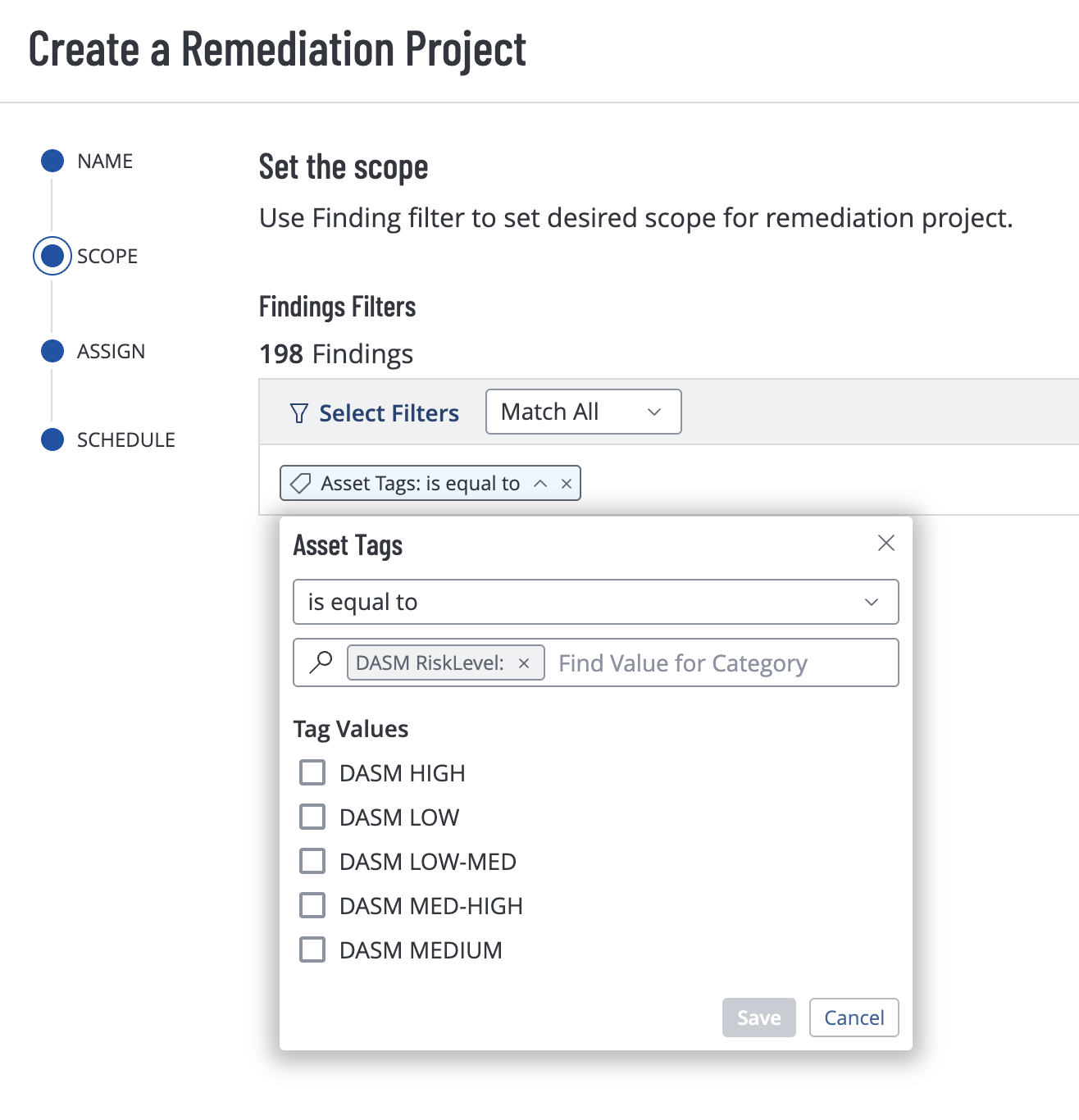Tick the DASM MED-HIGH checkbox
The image size is (1079, 1120).
(x=312, y=905)
